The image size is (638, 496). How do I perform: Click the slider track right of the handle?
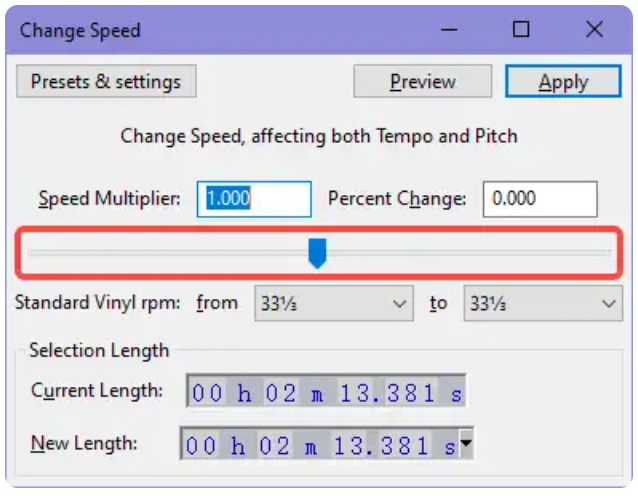469,253
